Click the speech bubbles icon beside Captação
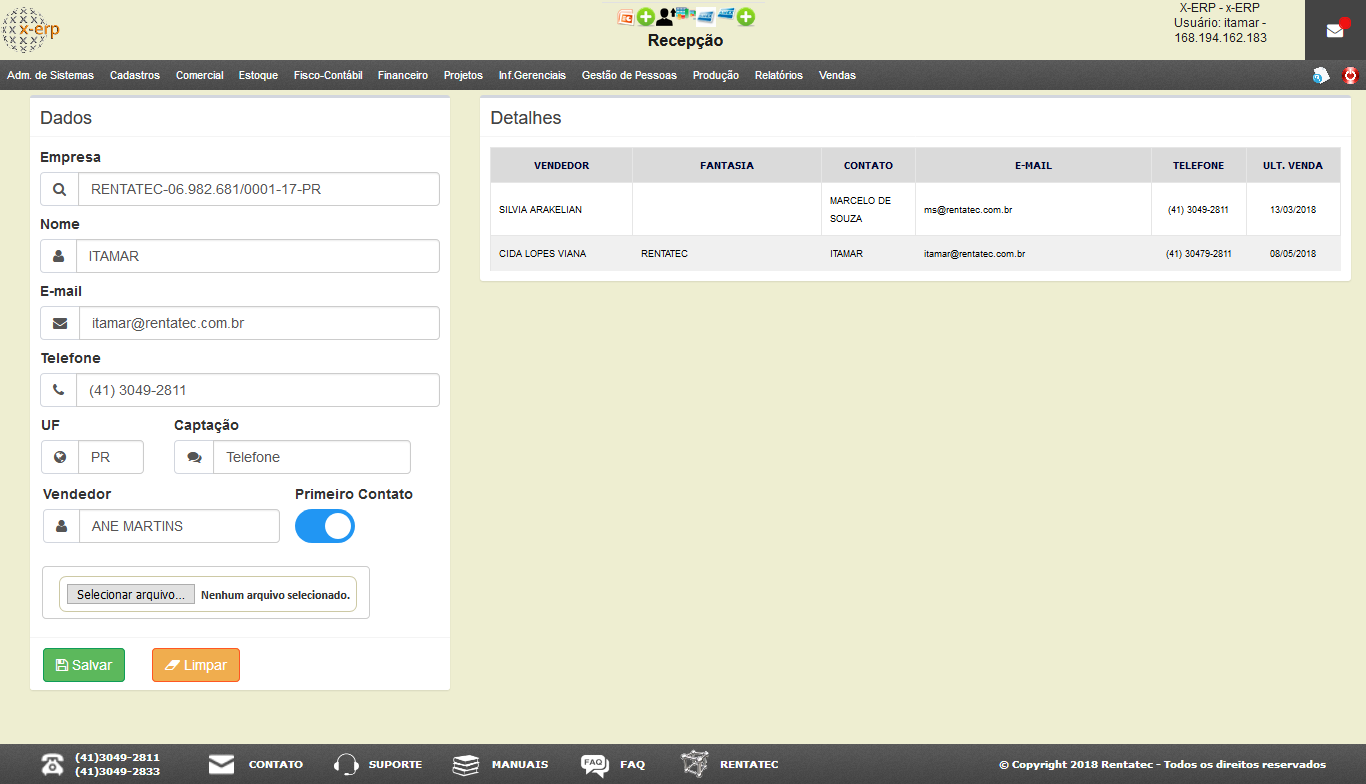Screen dimensions: 1366x784 (x=194, y=457)
